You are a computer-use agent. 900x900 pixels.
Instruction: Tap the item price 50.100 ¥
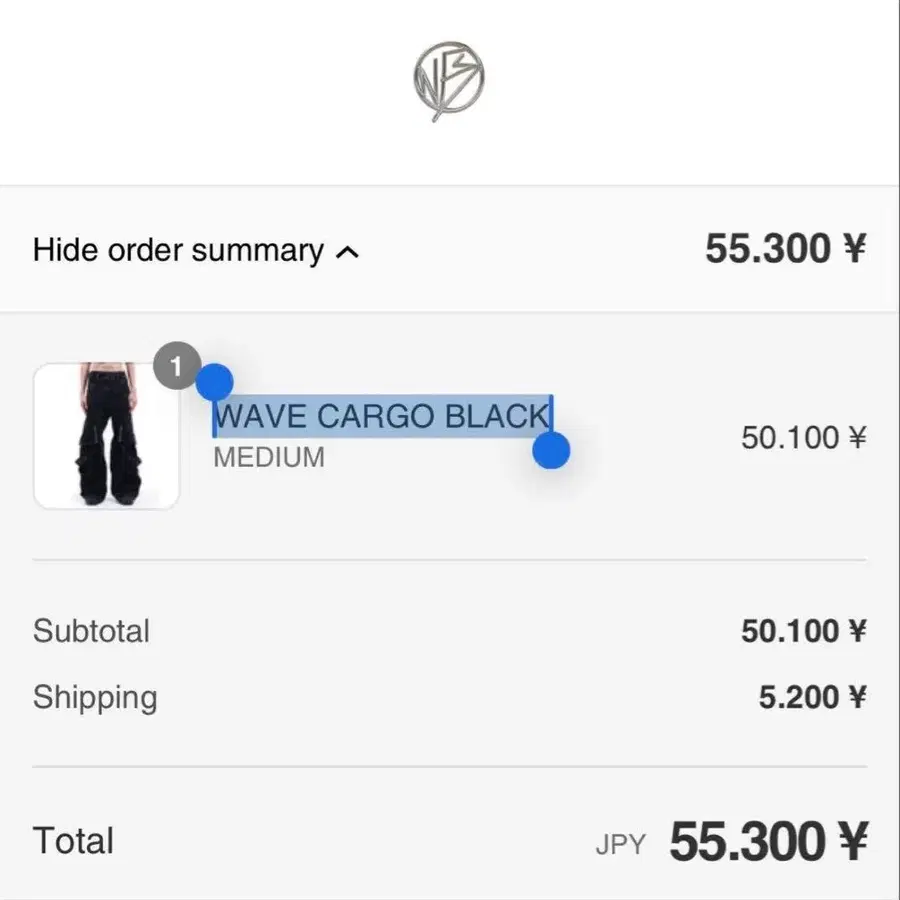804,438
